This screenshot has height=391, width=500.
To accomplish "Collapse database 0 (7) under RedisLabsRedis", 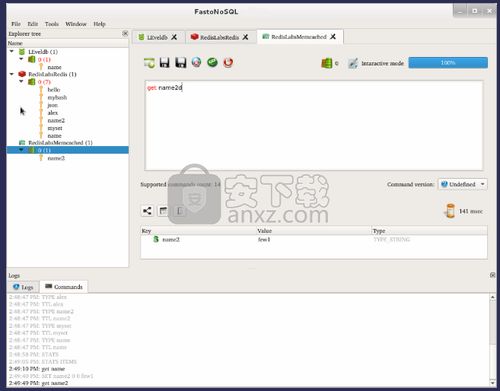I will click(x=21, y=81).
